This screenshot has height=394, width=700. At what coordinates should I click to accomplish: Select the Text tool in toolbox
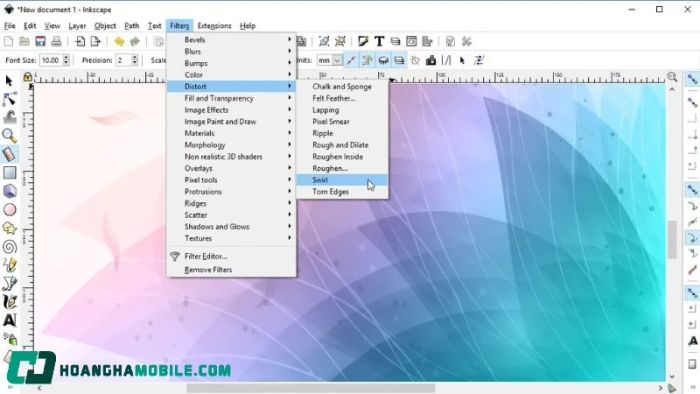tap(10, 320)
